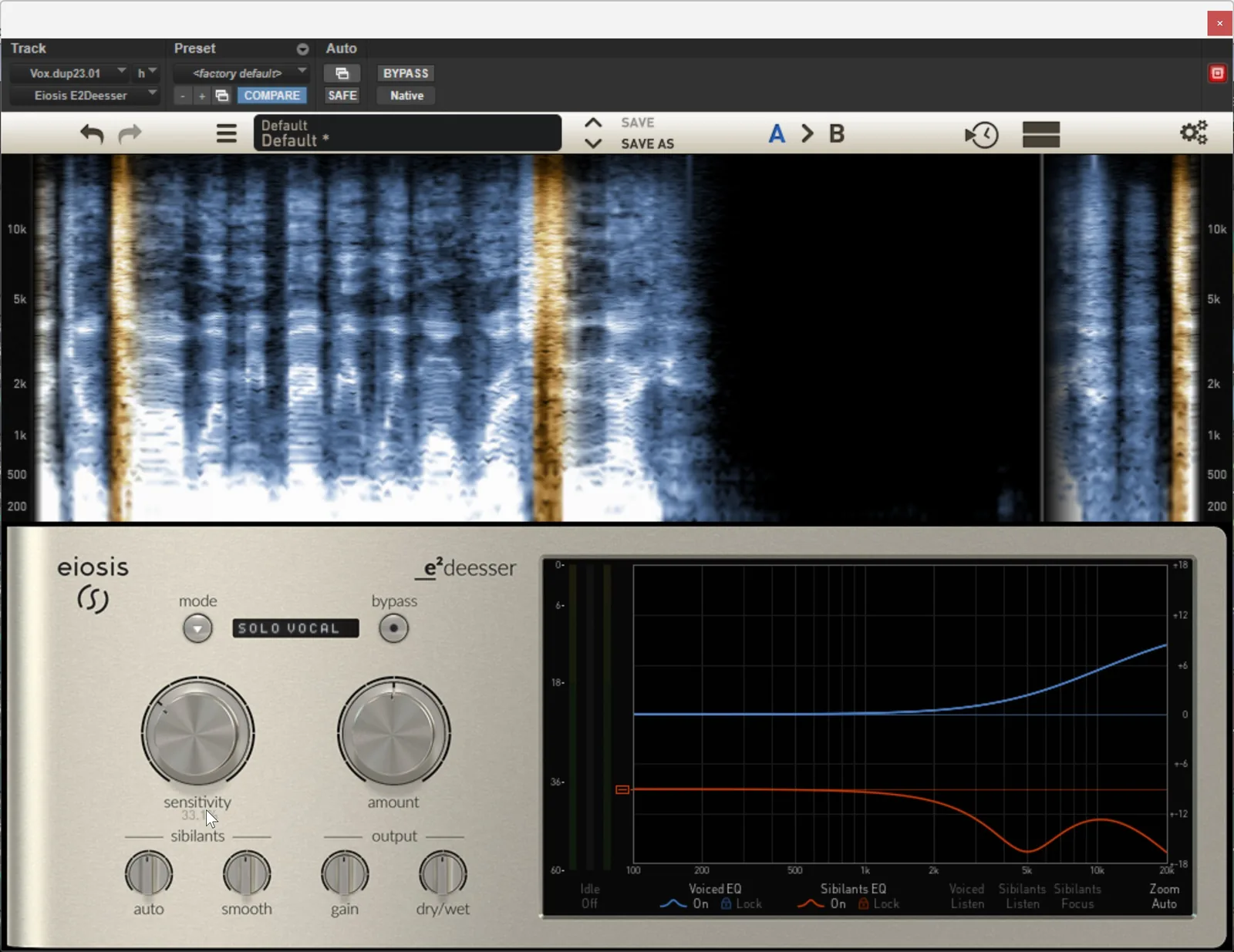1234x952 pixels.
Task: Toggle Idle Off setting
Action: (x=590, y=896)
